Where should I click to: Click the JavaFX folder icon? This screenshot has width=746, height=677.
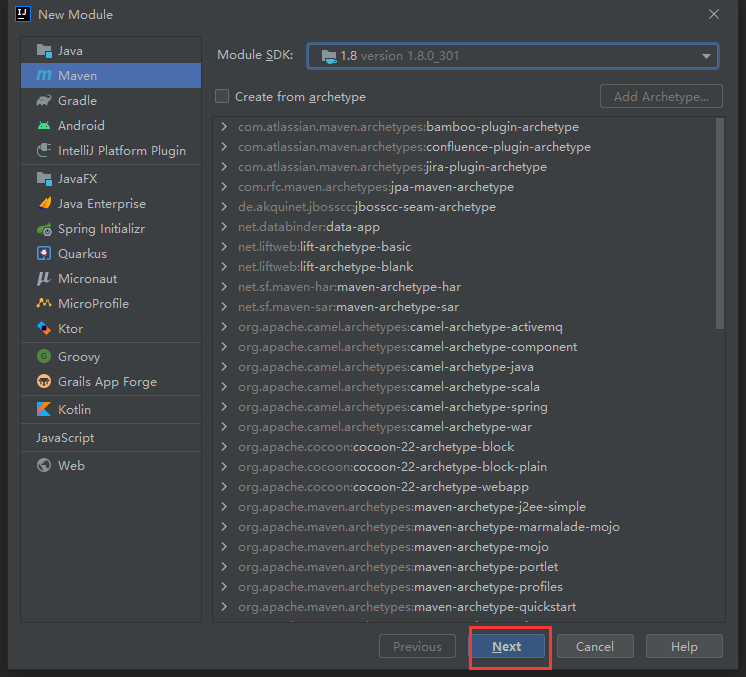pos(44,179)
